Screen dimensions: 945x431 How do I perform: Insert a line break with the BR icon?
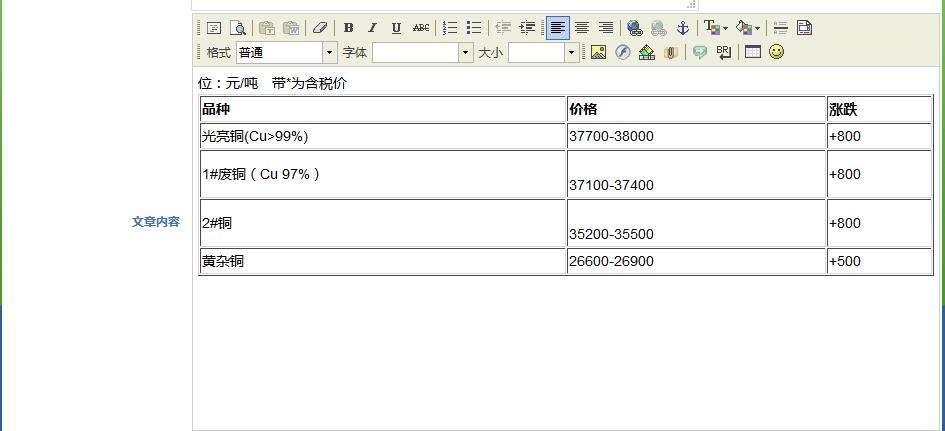[x=723, y=52]
